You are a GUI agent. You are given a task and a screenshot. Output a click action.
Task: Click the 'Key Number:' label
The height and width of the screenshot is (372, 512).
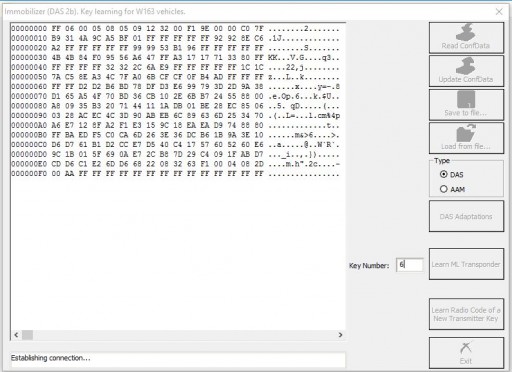point(369,266)
